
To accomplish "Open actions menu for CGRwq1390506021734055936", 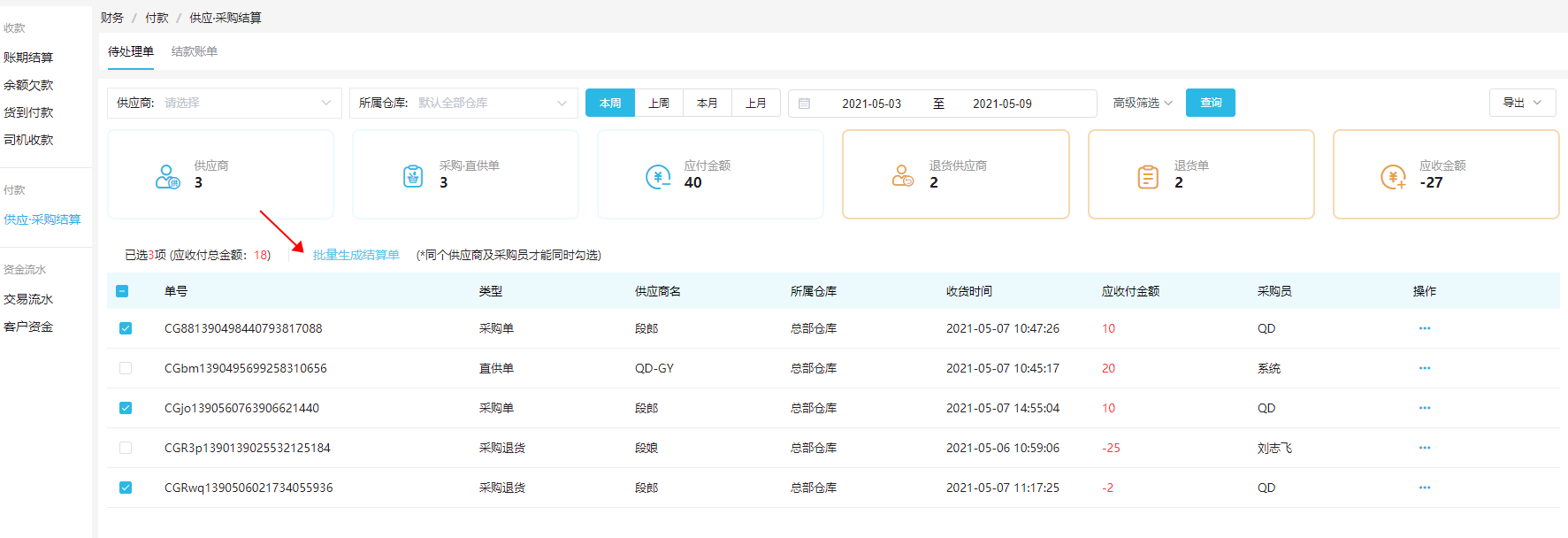I will [x=1425, y=488].
